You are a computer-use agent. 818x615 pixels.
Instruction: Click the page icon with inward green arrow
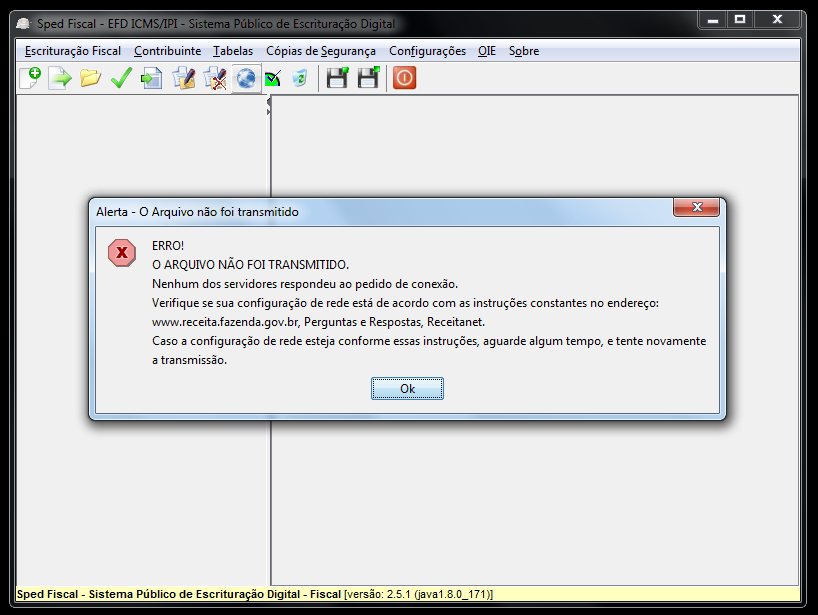(x=151, y=78)
